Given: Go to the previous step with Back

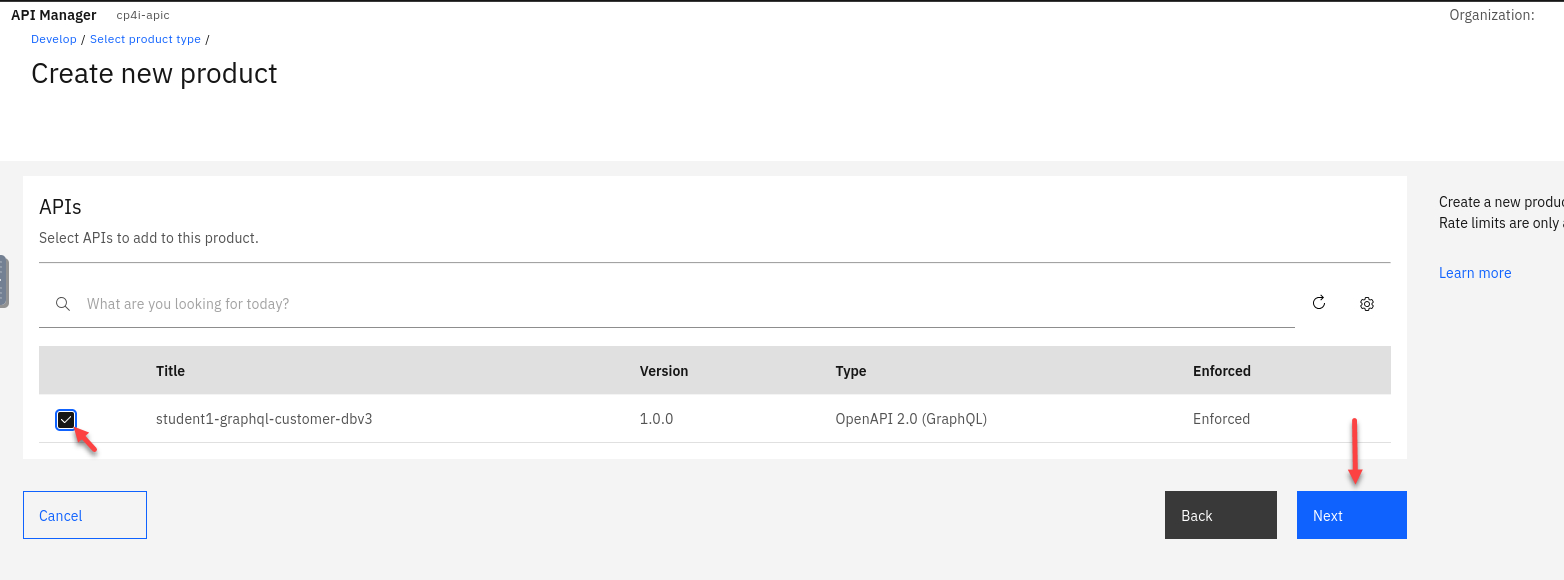Looking at the screenshot, I should point(1220,515).
